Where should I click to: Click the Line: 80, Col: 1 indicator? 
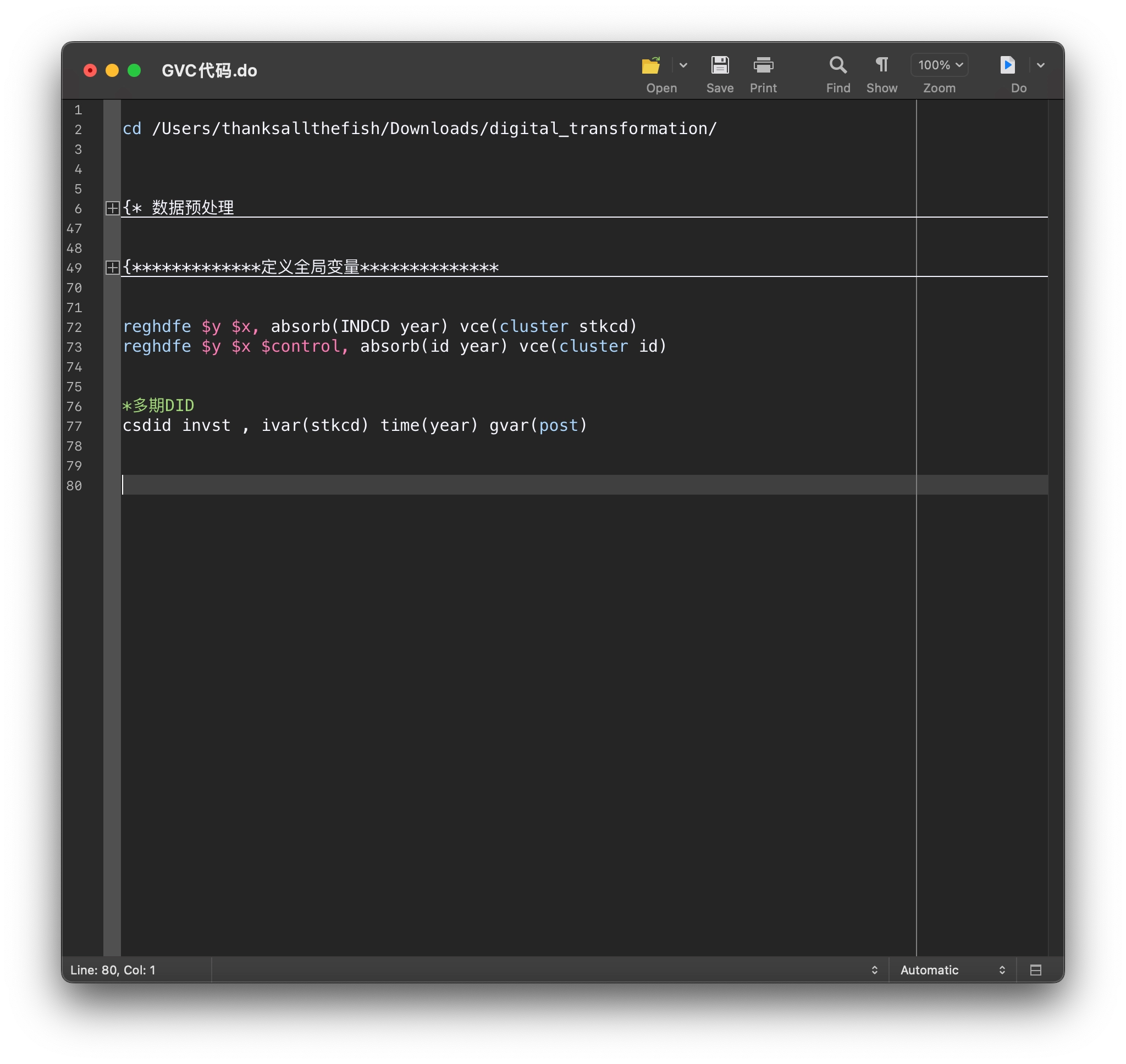coord(113,970)
